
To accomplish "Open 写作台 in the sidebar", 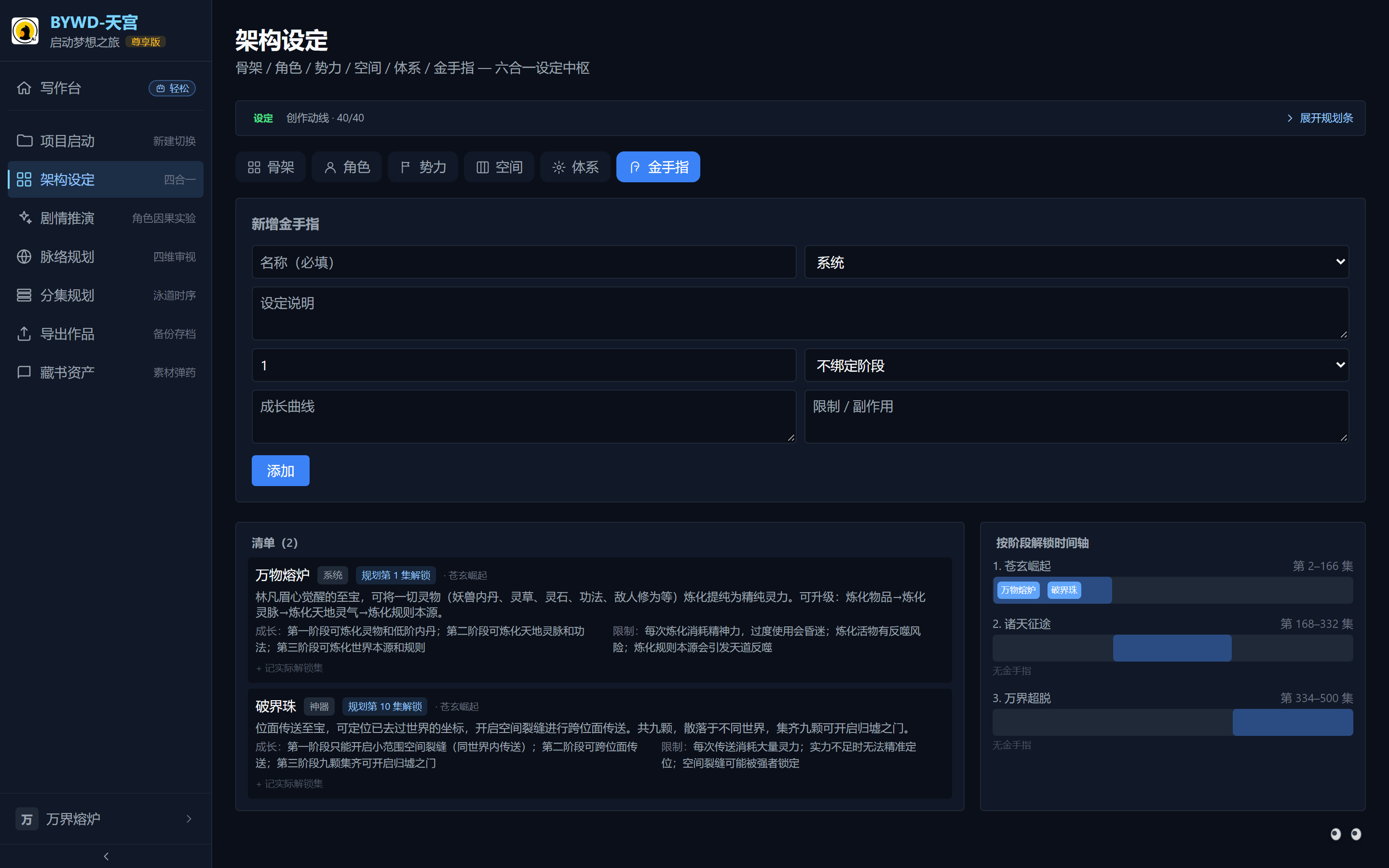I will click(x=106, y=88).
